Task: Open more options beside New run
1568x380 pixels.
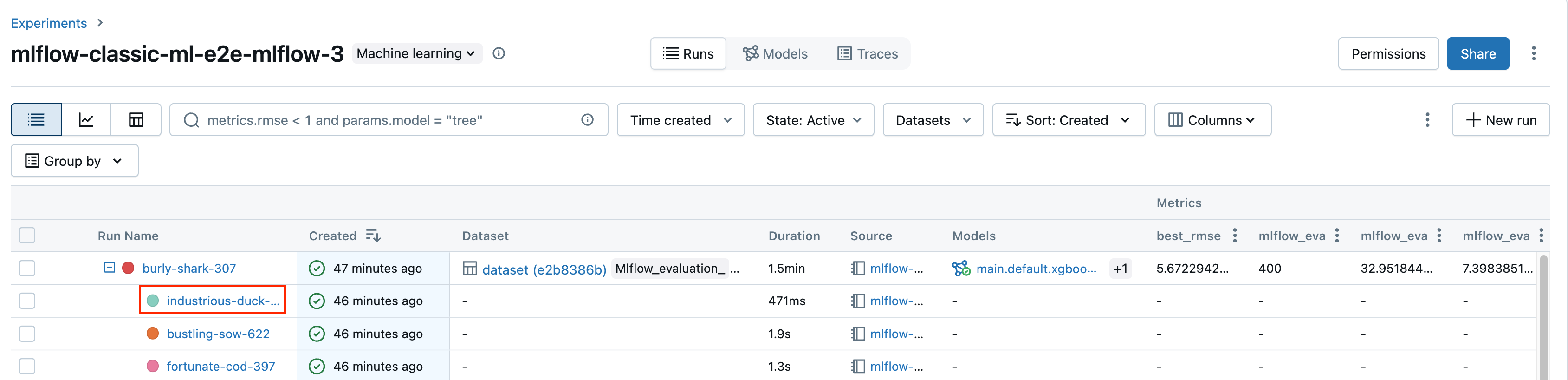Action: 1427,120
